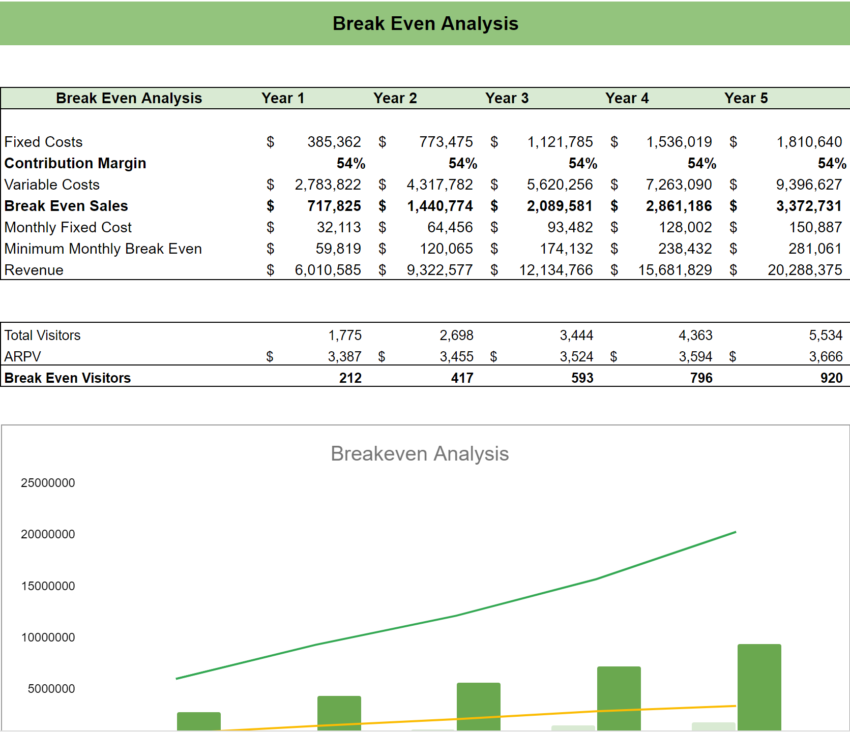
Task: Click Fixed Costs value 773,475
Action: coord(446,142)
